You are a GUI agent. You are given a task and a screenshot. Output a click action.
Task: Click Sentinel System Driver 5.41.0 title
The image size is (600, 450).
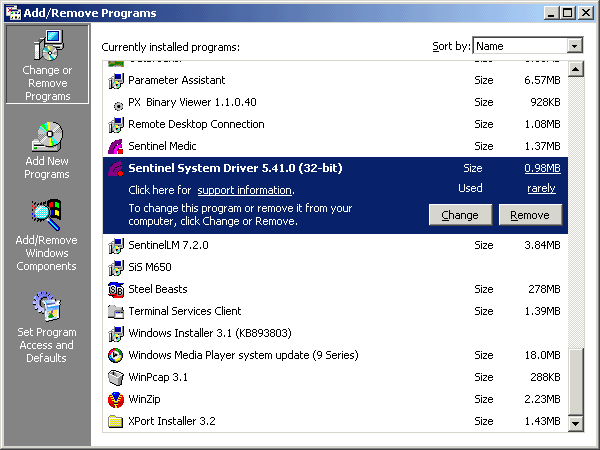pyautogui.click(x=235, y=168)
